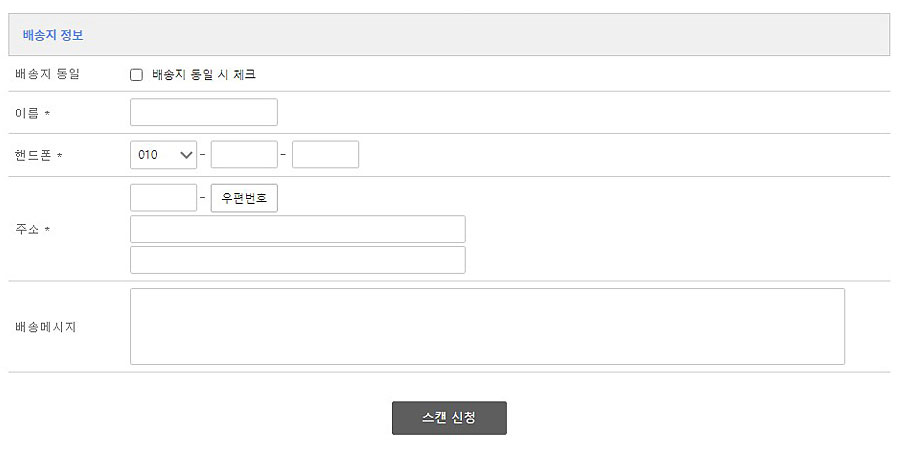Click the 핸드폰 field label
The width and height of the screenshot is (900, 452).
click(33, 155)
